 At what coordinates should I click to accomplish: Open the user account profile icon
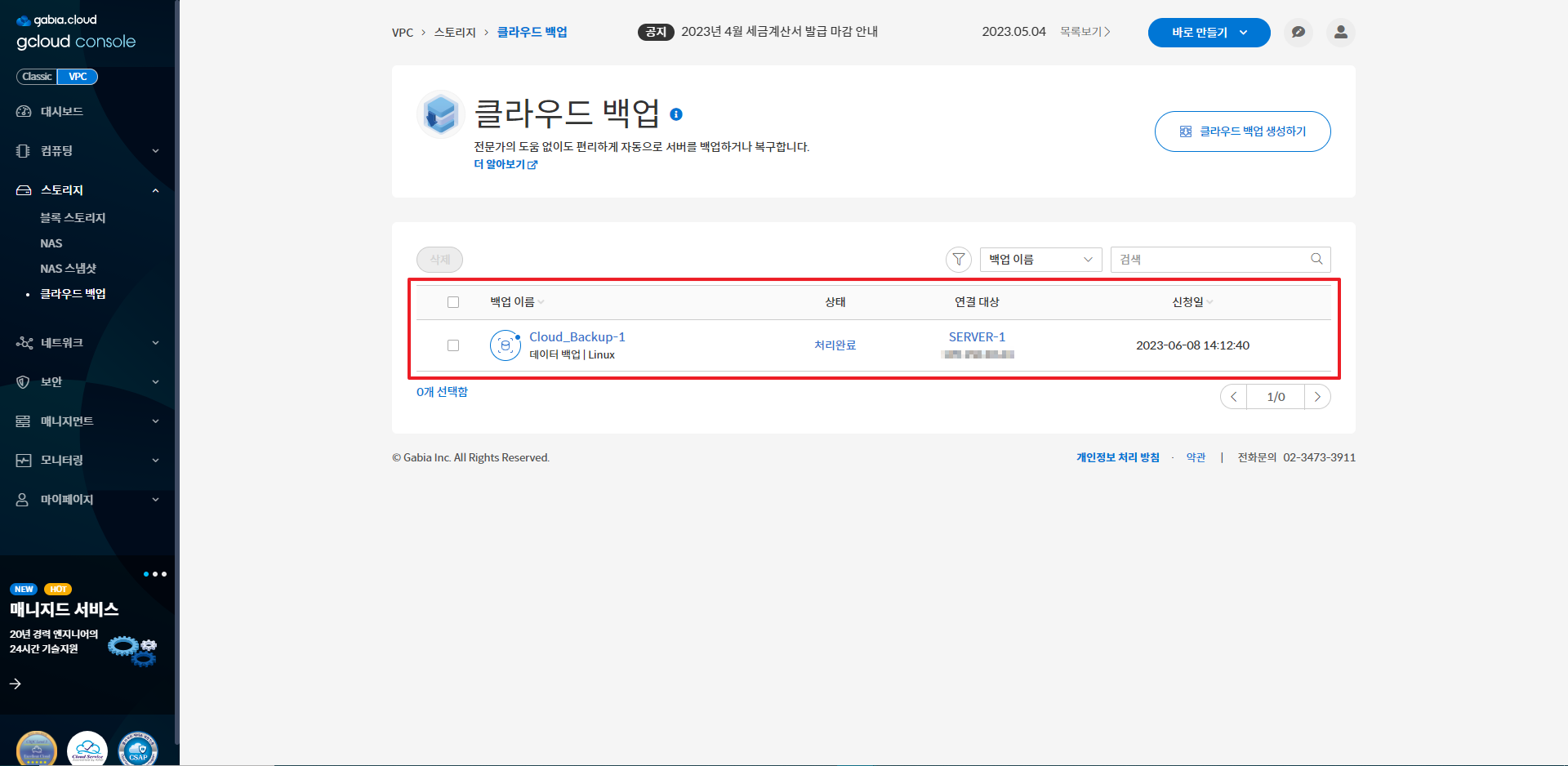coord(1341,33)
